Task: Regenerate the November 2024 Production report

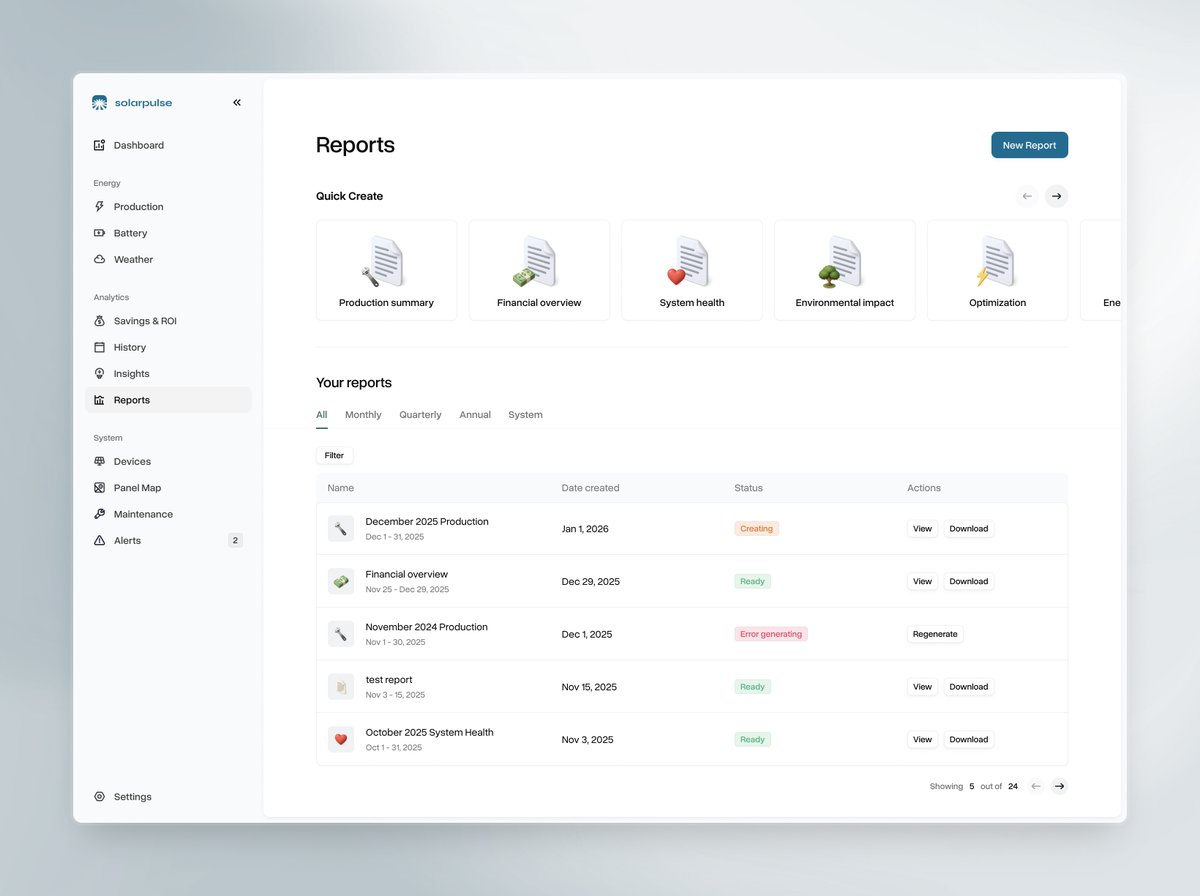Action: [x=935, y=634]
